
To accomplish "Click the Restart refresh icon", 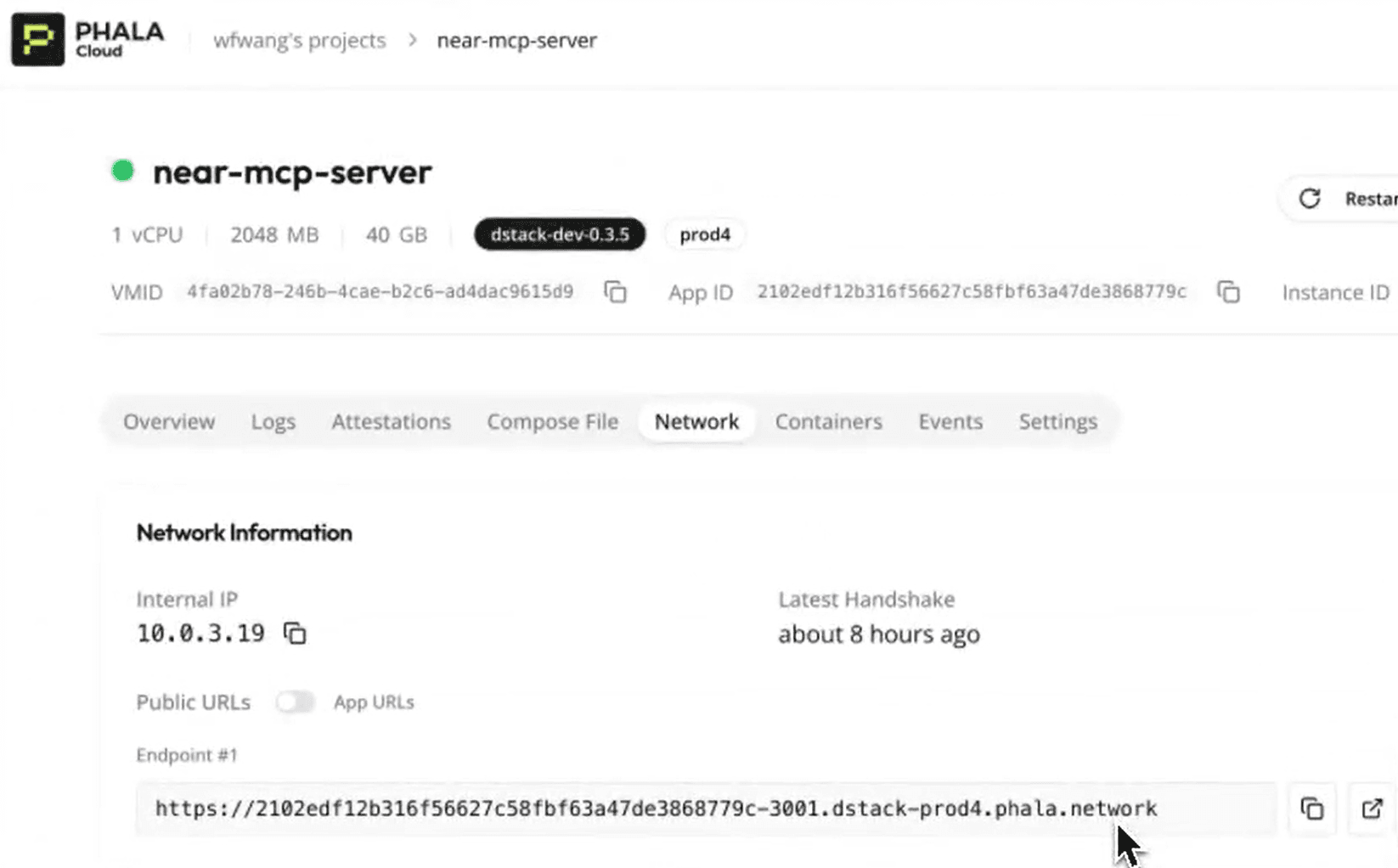I will [1310, 199].
